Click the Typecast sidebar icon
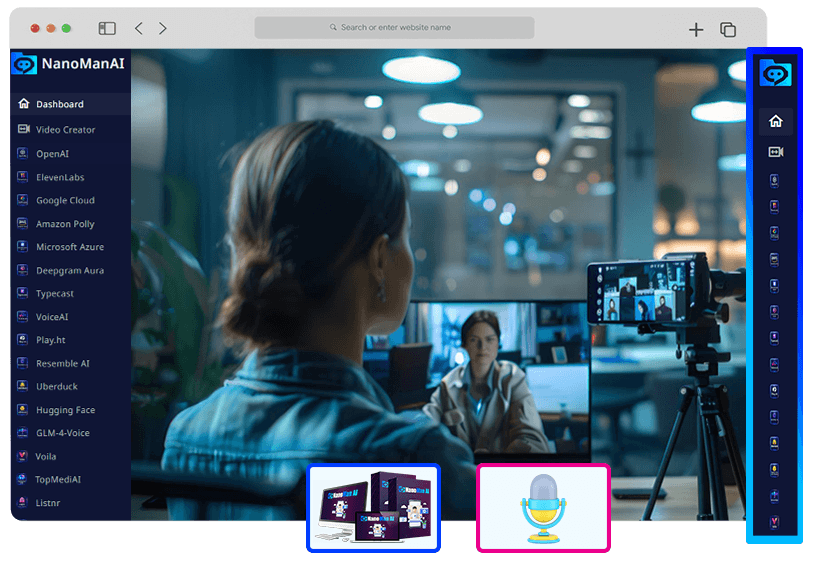Screen dimensions: 827x563 pos(23,294)
